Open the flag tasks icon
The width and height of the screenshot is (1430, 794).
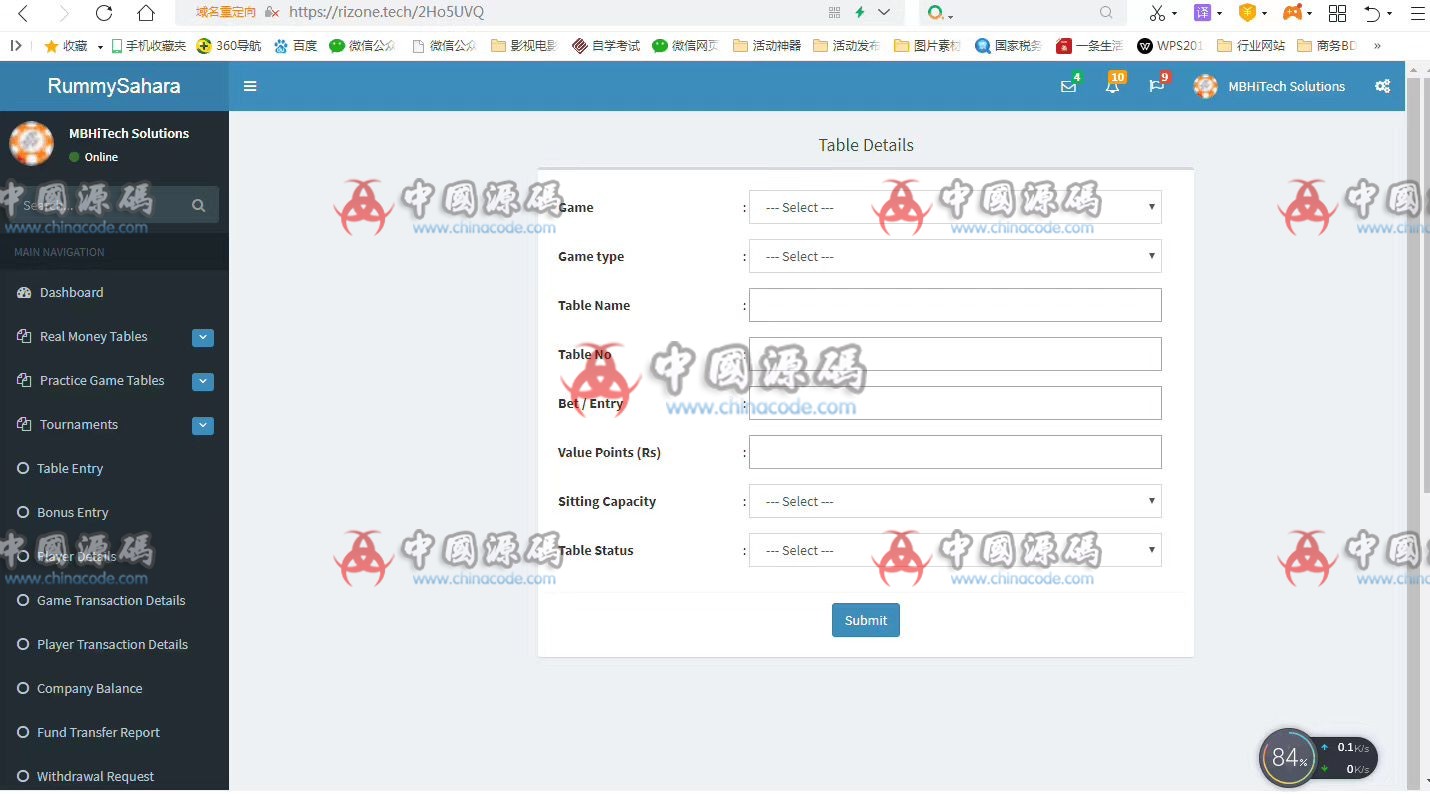coord(1156,87)
